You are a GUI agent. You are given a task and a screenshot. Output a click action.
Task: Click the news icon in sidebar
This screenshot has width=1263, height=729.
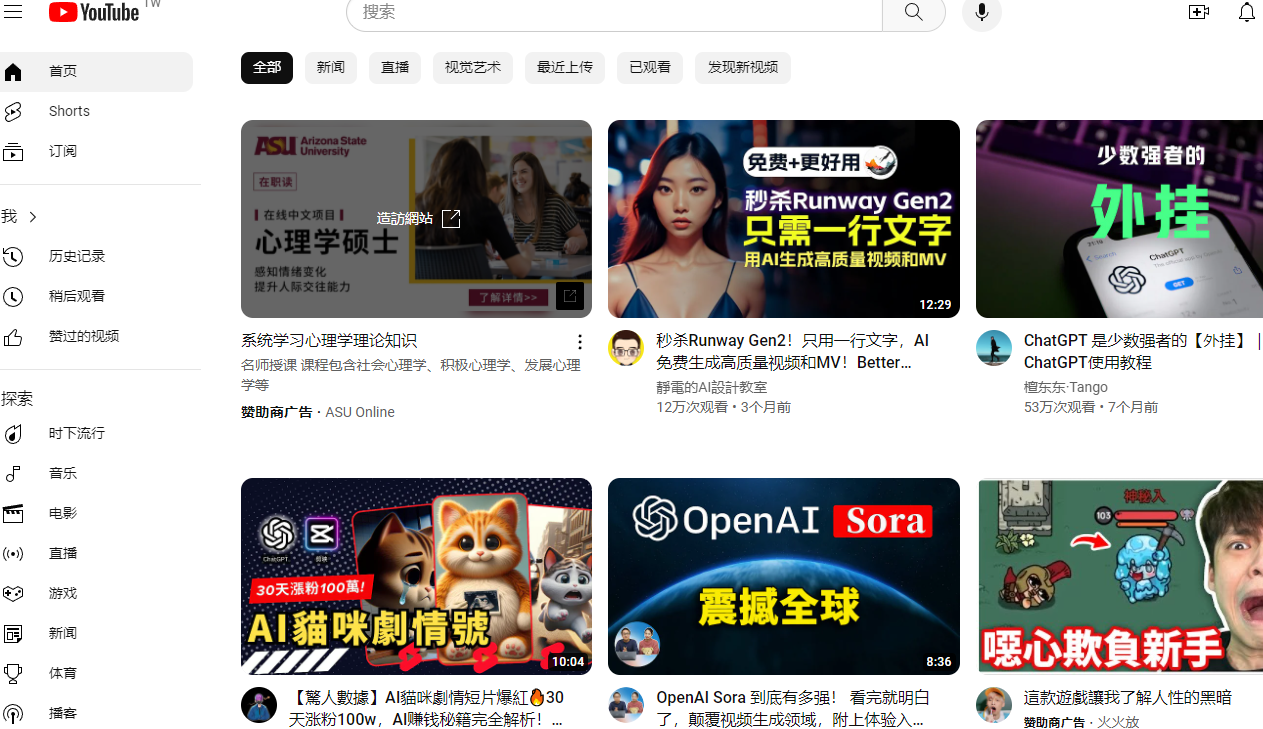pyautogui.click(x=13, y=634)
